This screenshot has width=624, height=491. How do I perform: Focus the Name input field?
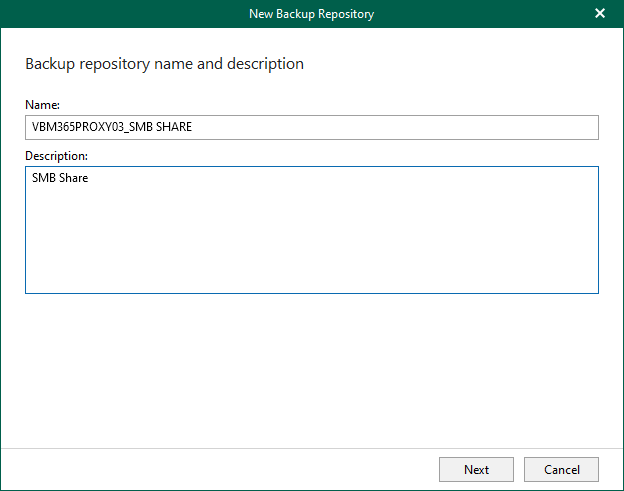[311, 127]
